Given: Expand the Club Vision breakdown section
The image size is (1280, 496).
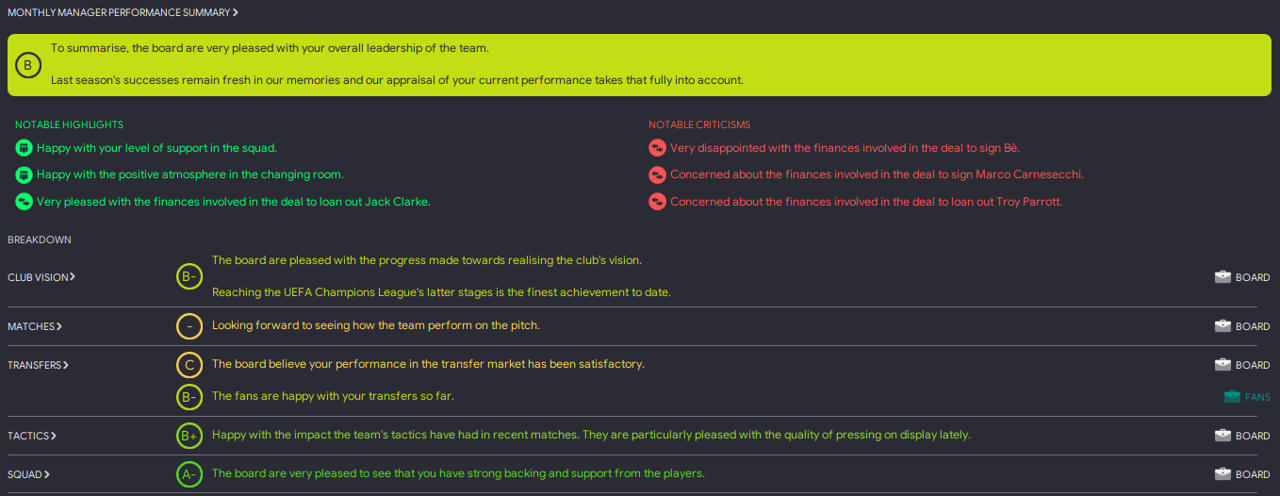Looking at the screenshot, I should click(x=41, y=277).
